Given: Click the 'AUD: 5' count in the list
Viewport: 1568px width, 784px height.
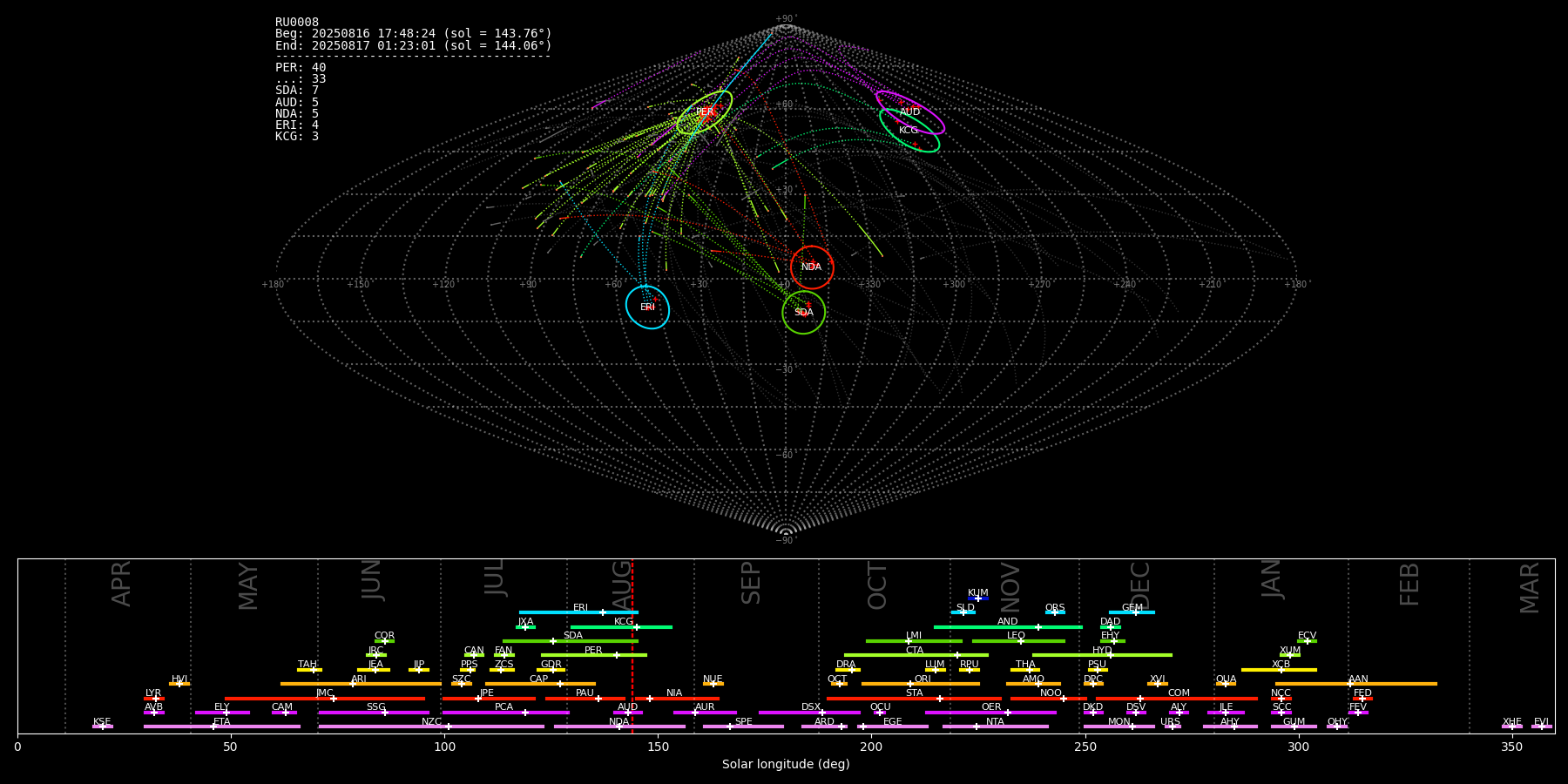Looking at the screenshot, I should coord(297,103).
